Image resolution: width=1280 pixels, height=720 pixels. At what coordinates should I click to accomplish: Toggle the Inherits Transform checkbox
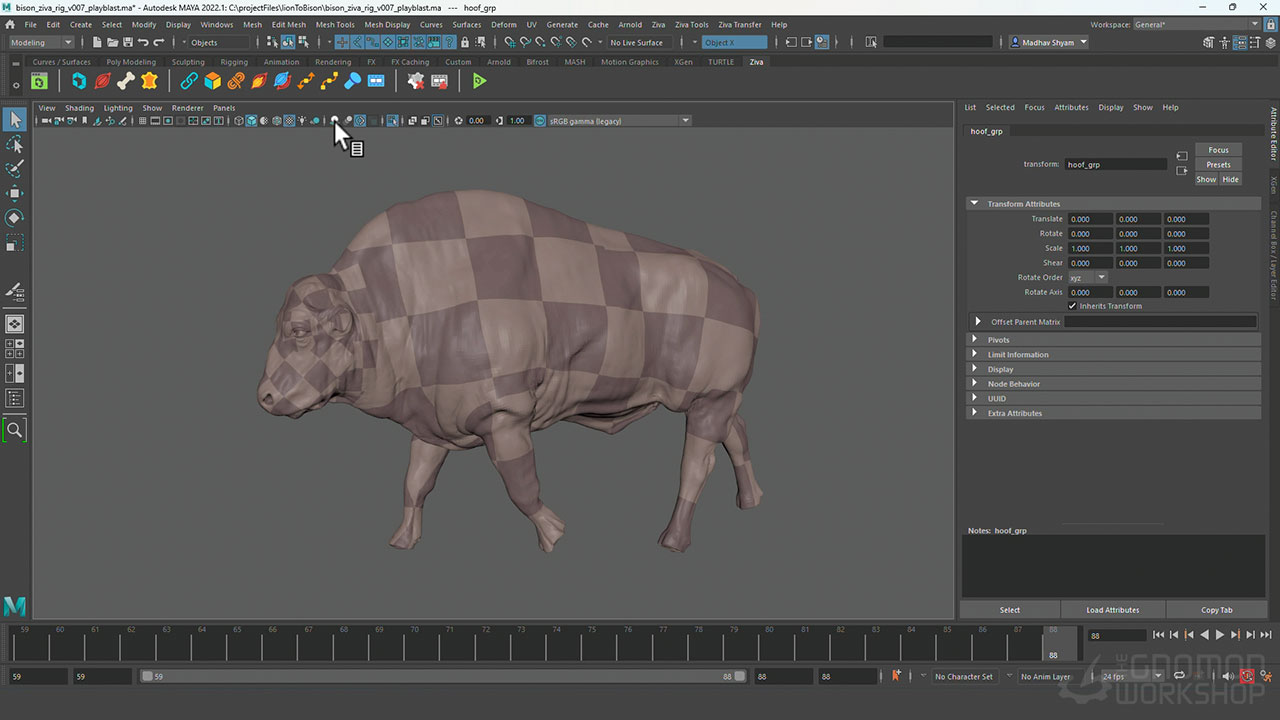pos(1073,306)
